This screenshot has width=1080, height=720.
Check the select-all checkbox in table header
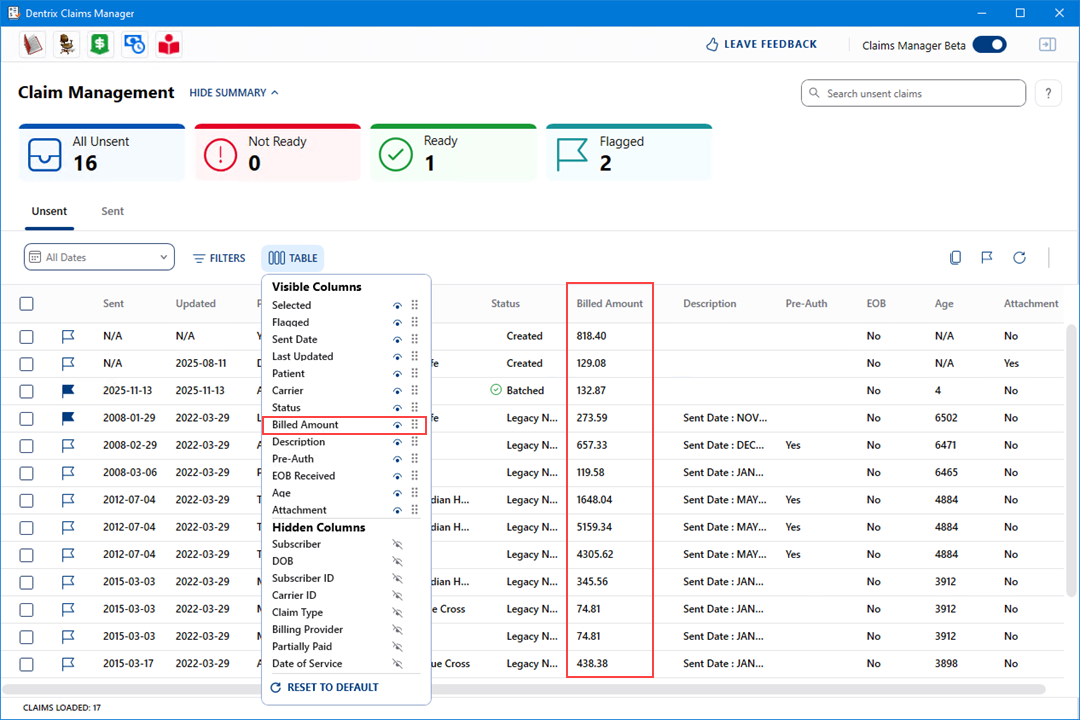coord(27,304)
